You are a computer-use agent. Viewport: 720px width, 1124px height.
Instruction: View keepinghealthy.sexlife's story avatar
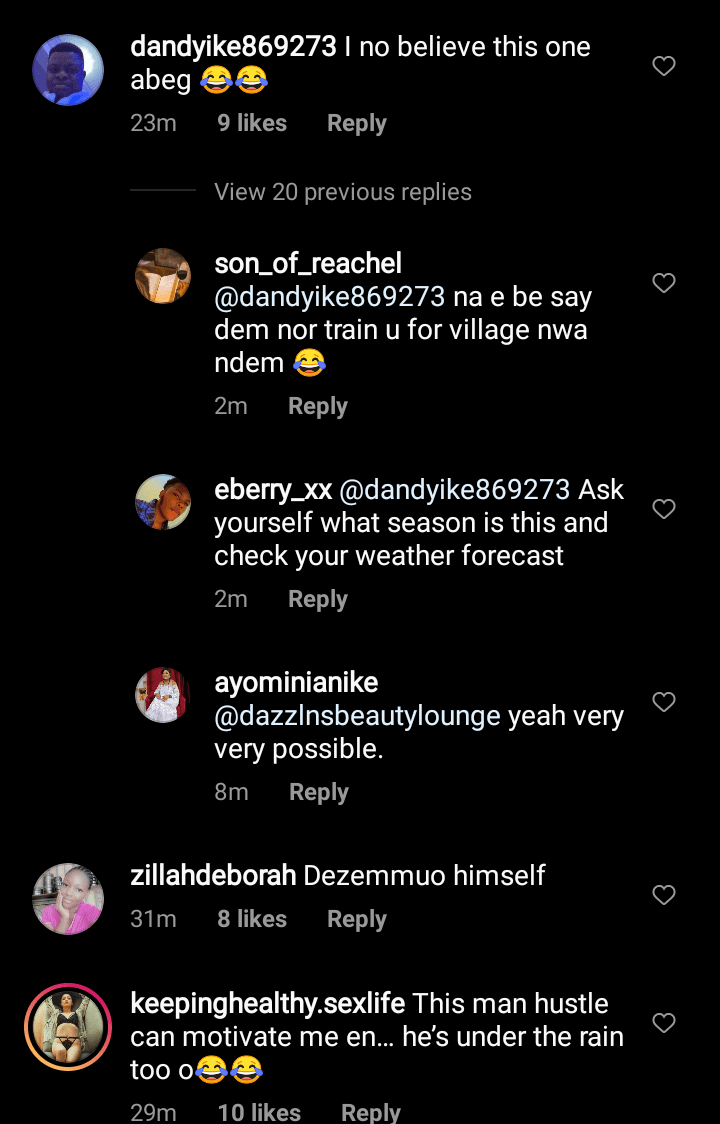pyautogui.click(x=68, y=1028)
